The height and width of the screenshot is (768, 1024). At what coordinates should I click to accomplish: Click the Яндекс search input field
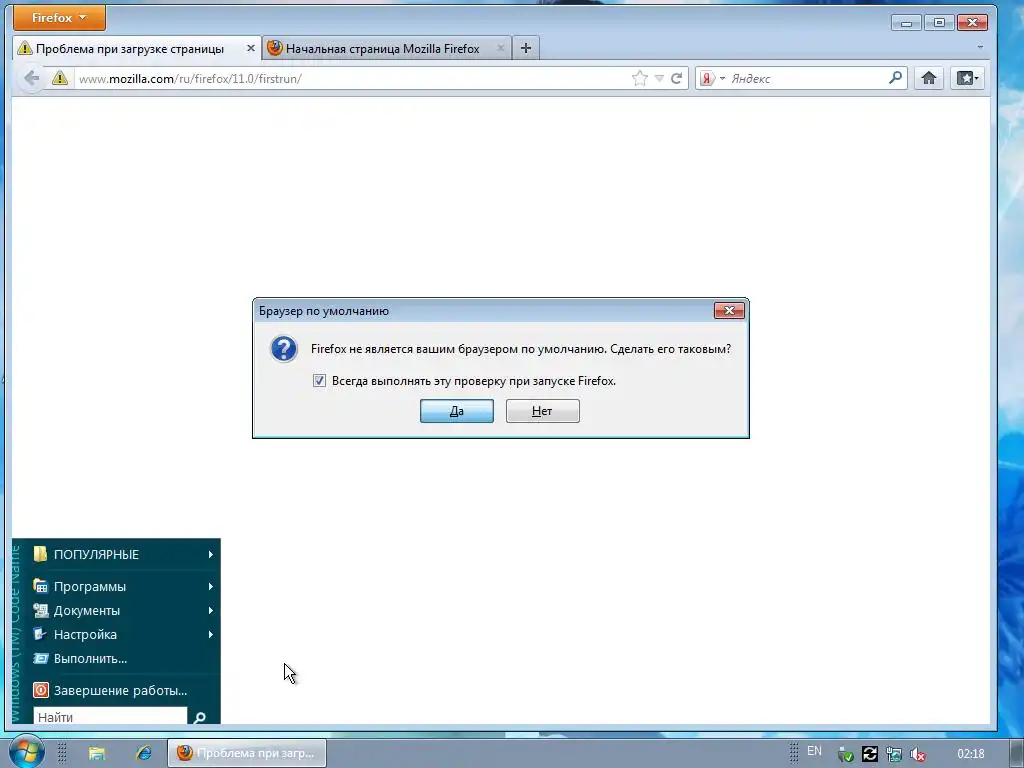(808, 78)
